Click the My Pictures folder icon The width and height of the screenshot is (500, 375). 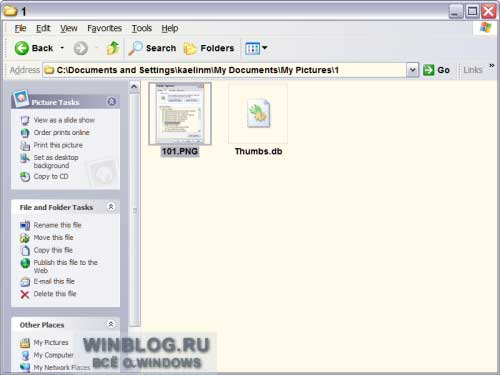click(25, 343)
